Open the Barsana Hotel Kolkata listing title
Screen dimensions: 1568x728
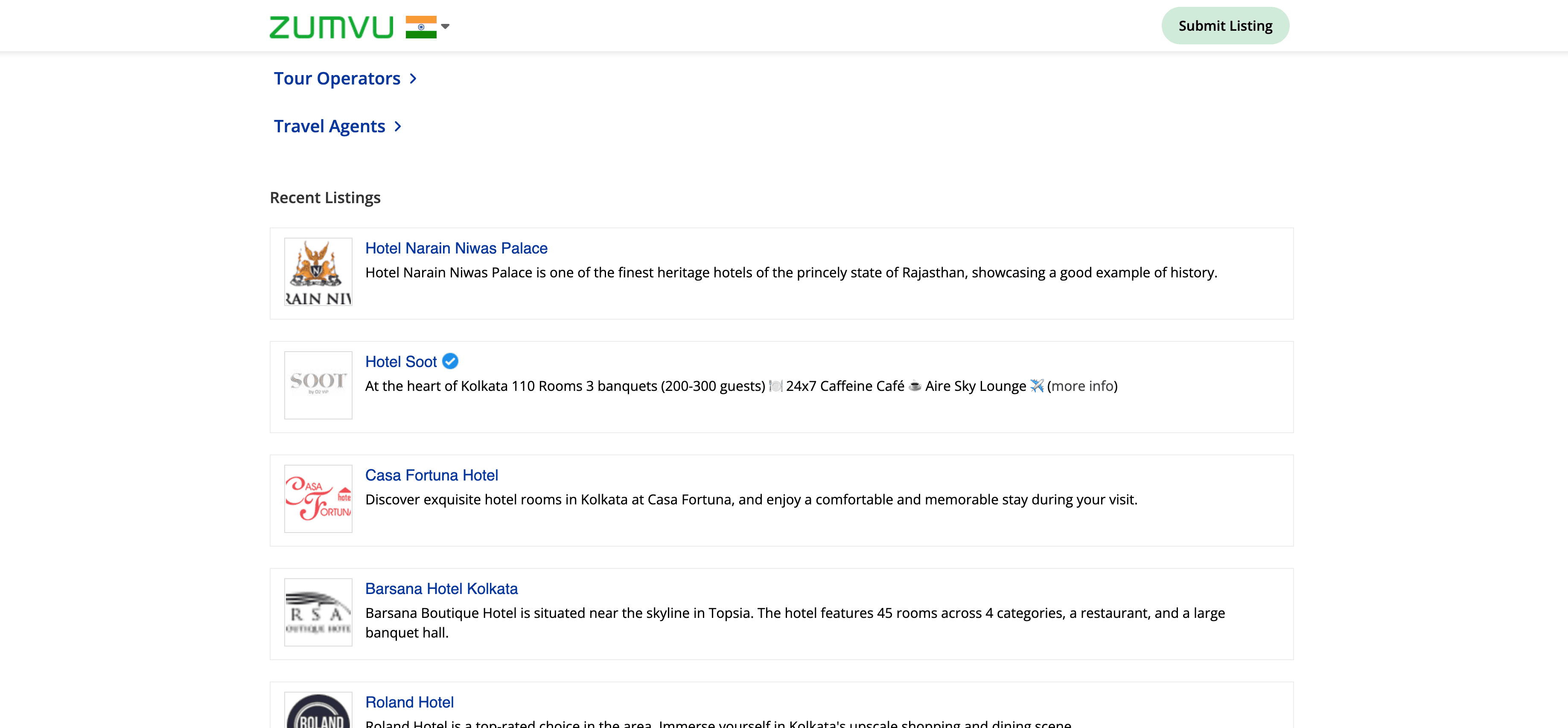pos(441,588)
